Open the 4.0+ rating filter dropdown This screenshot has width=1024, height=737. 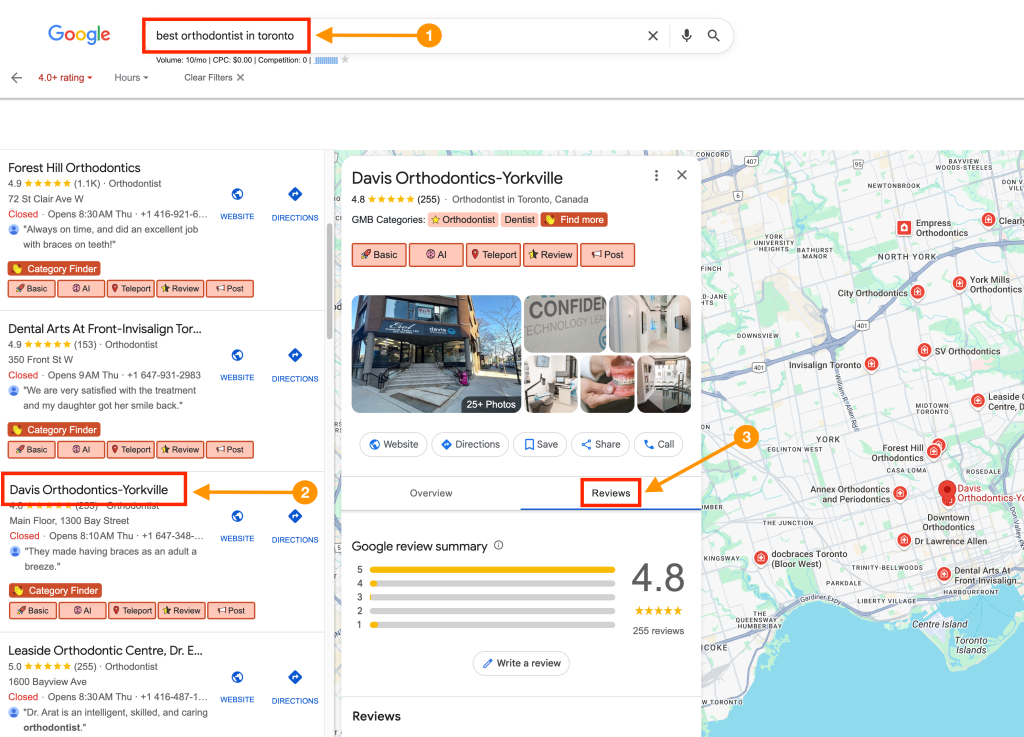click(x=65, y=78)
